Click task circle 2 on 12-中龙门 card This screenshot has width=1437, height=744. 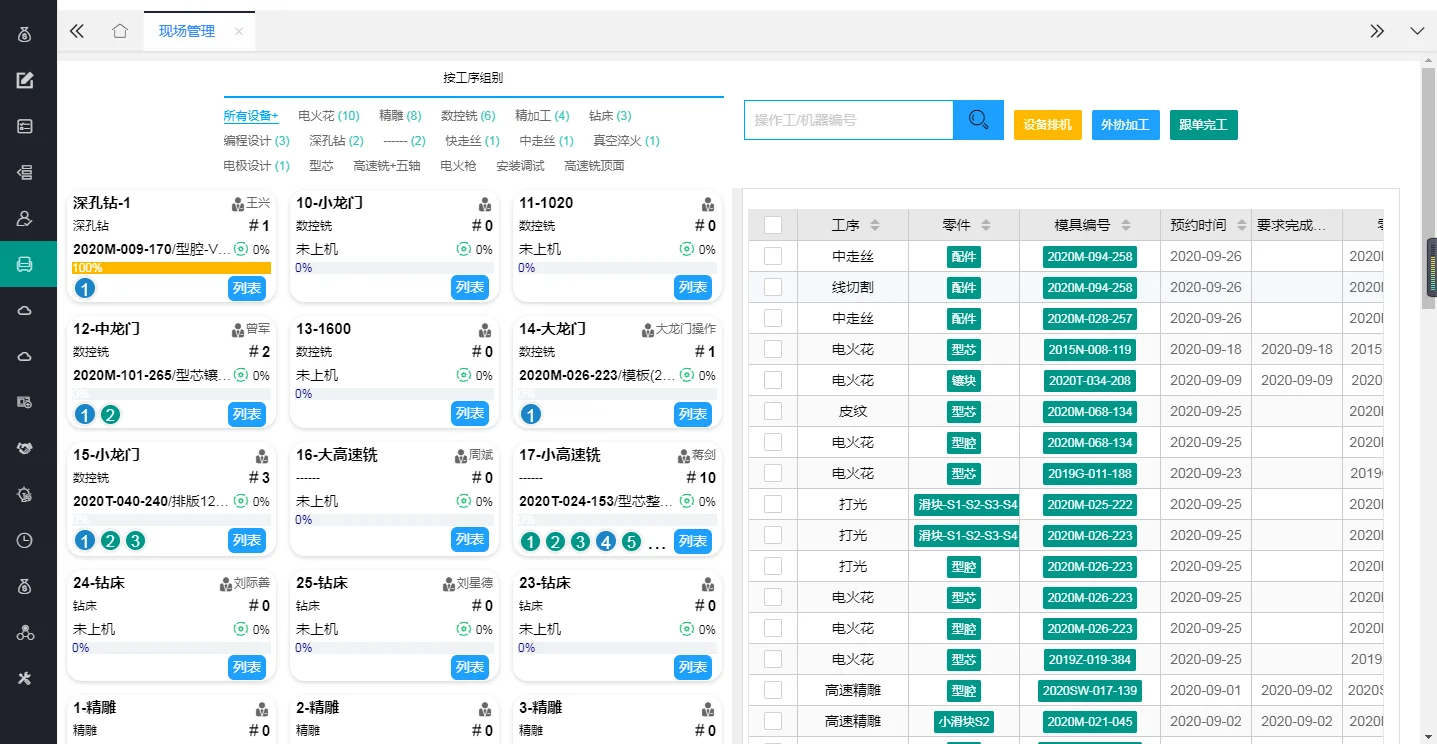point(110,415)
